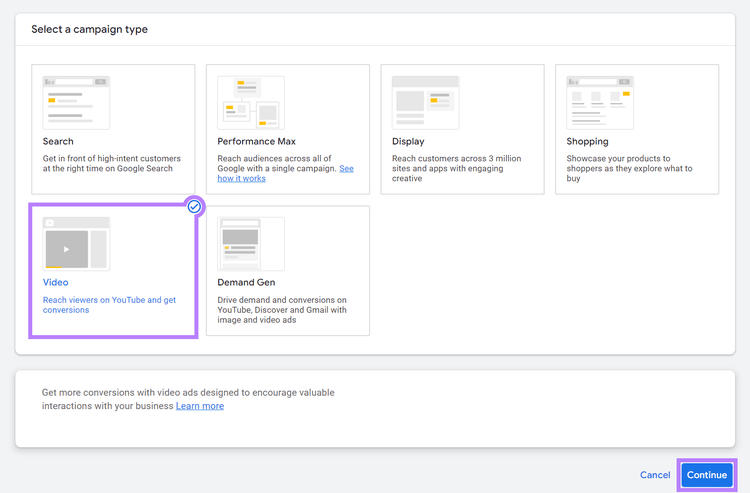This screenshot has width=750, height=493.
Task: Click 'Drive demand and conversions' description
Action: (282, 310)
